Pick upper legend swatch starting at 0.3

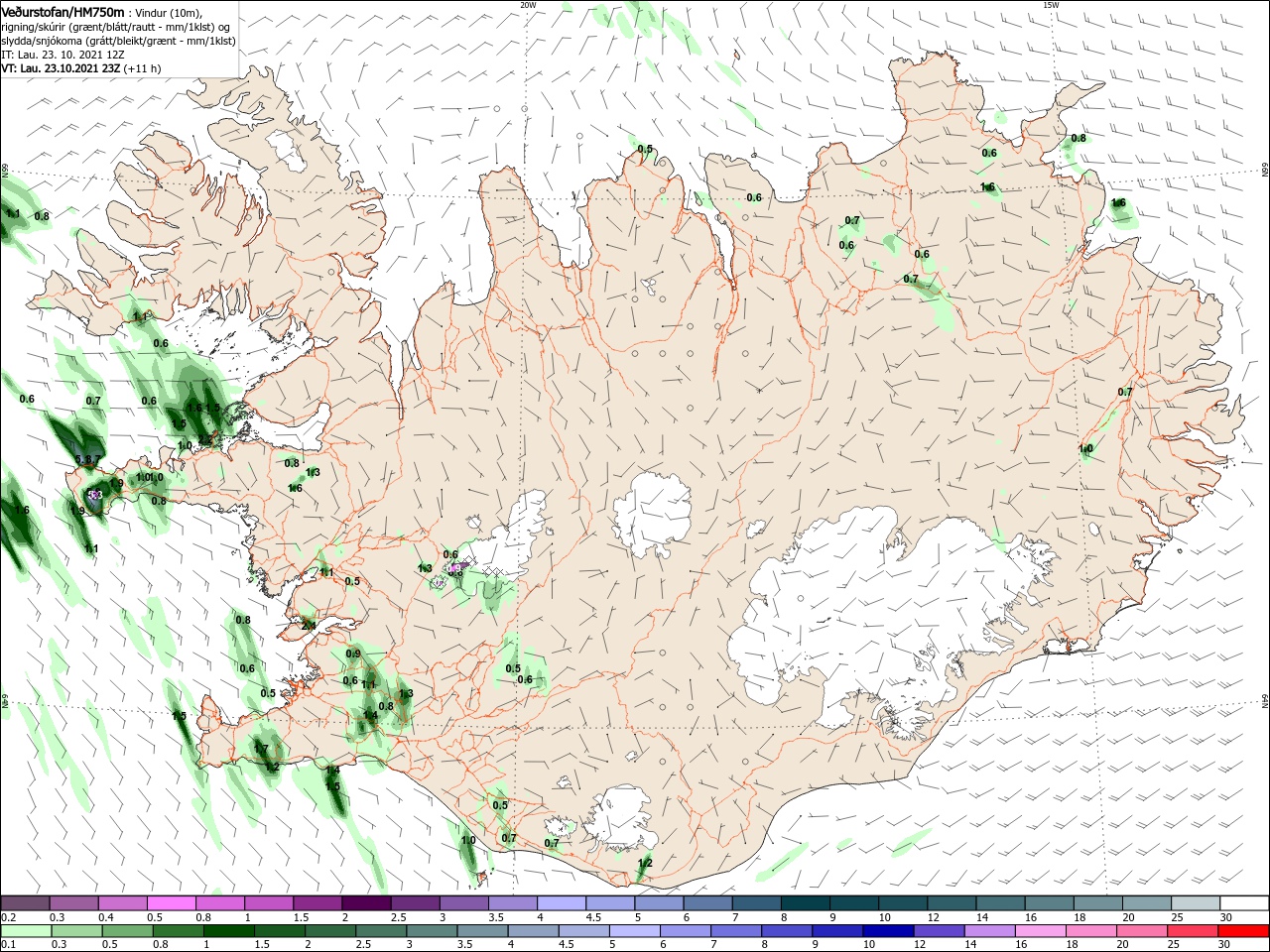[73, 903]
